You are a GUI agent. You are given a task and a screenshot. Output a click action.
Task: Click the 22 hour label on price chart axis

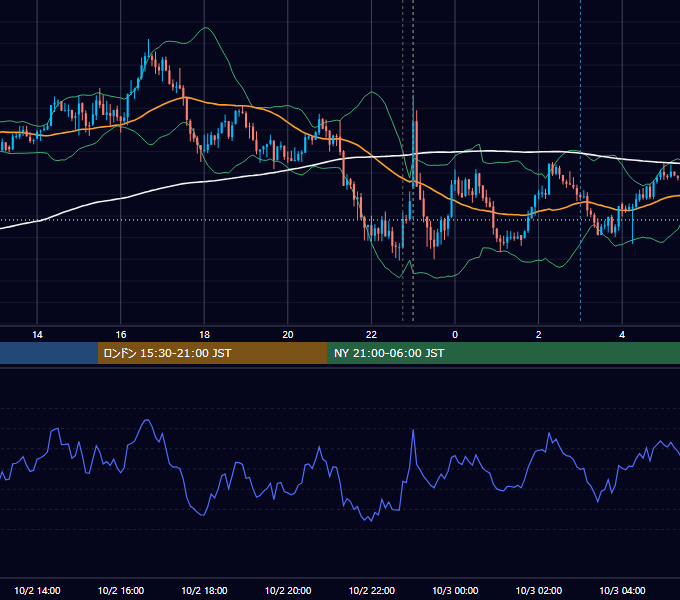tap(371, 335)
